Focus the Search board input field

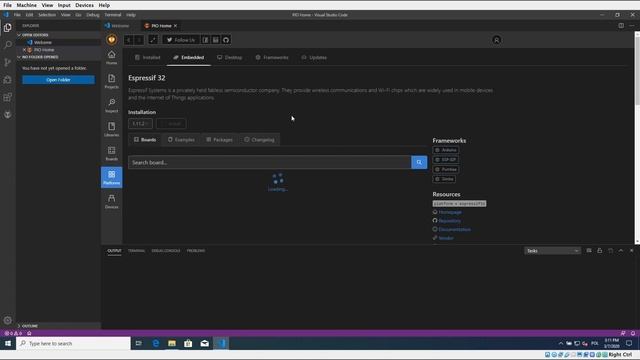pos(269,162)
